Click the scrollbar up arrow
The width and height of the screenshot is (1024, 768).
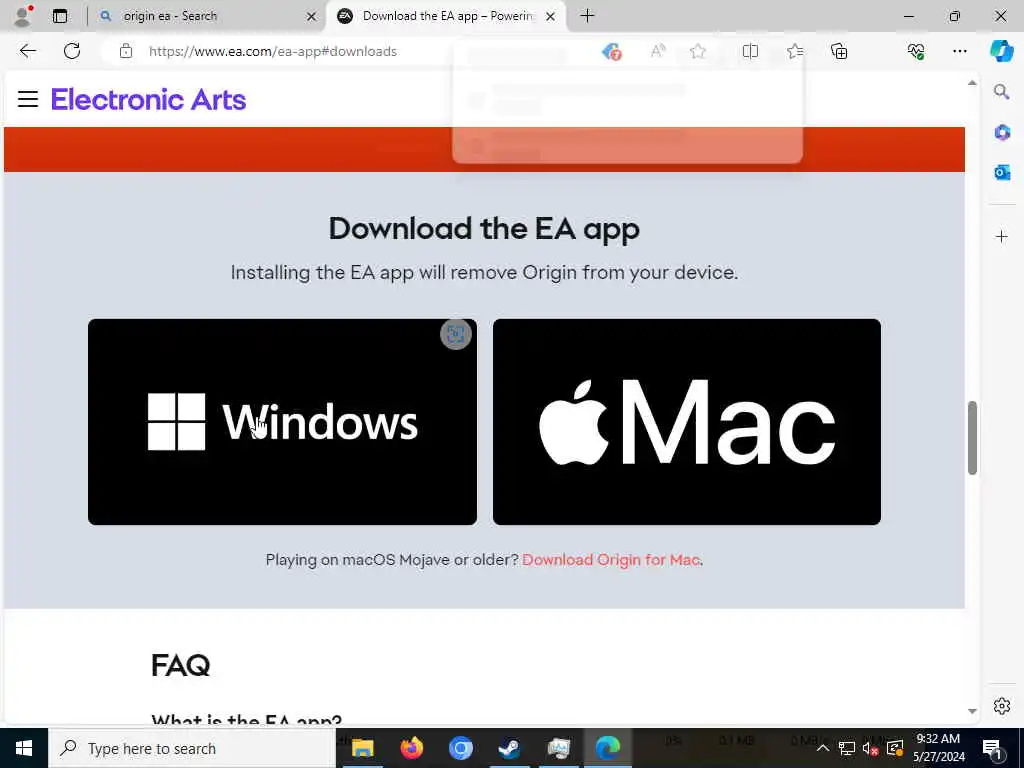point(972,83)
